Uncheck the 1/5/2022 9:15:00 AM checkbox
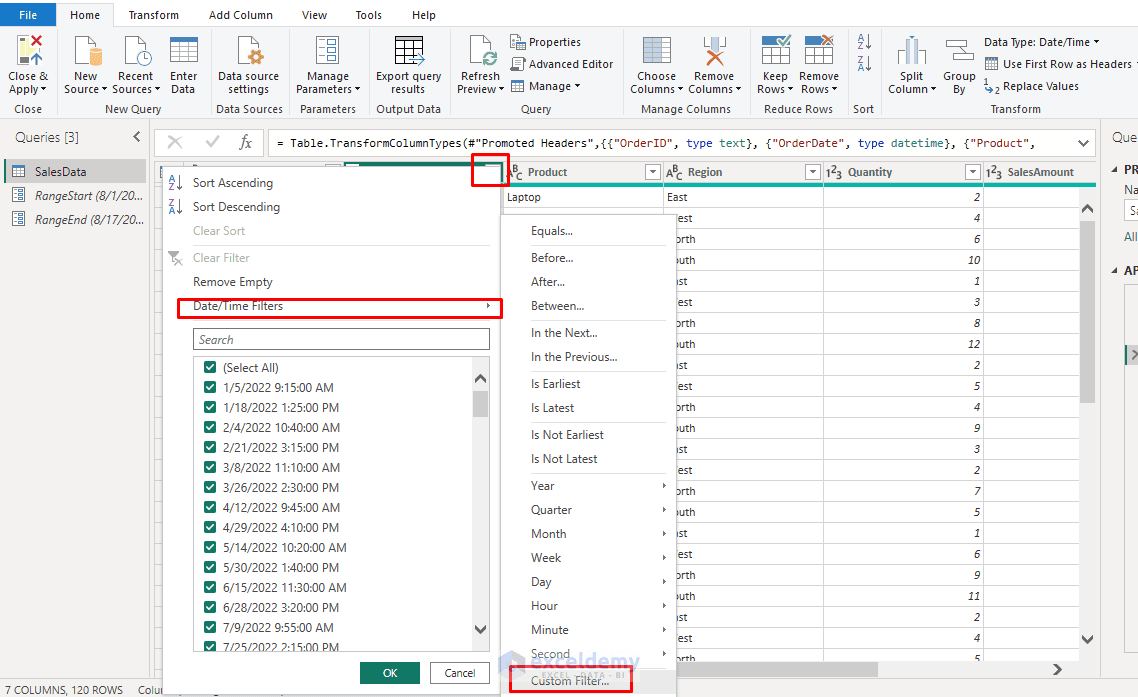1138x697 pixels. pyautogui.click(x=210, y=387)
